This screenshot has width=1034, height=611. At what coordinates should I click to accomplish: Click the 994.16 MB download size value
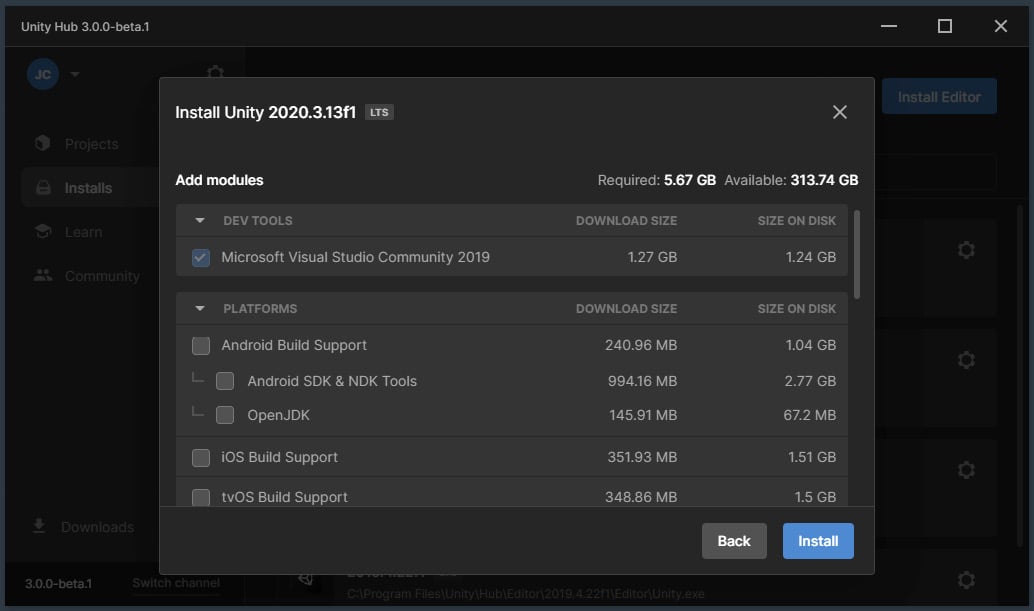(642, 381)
